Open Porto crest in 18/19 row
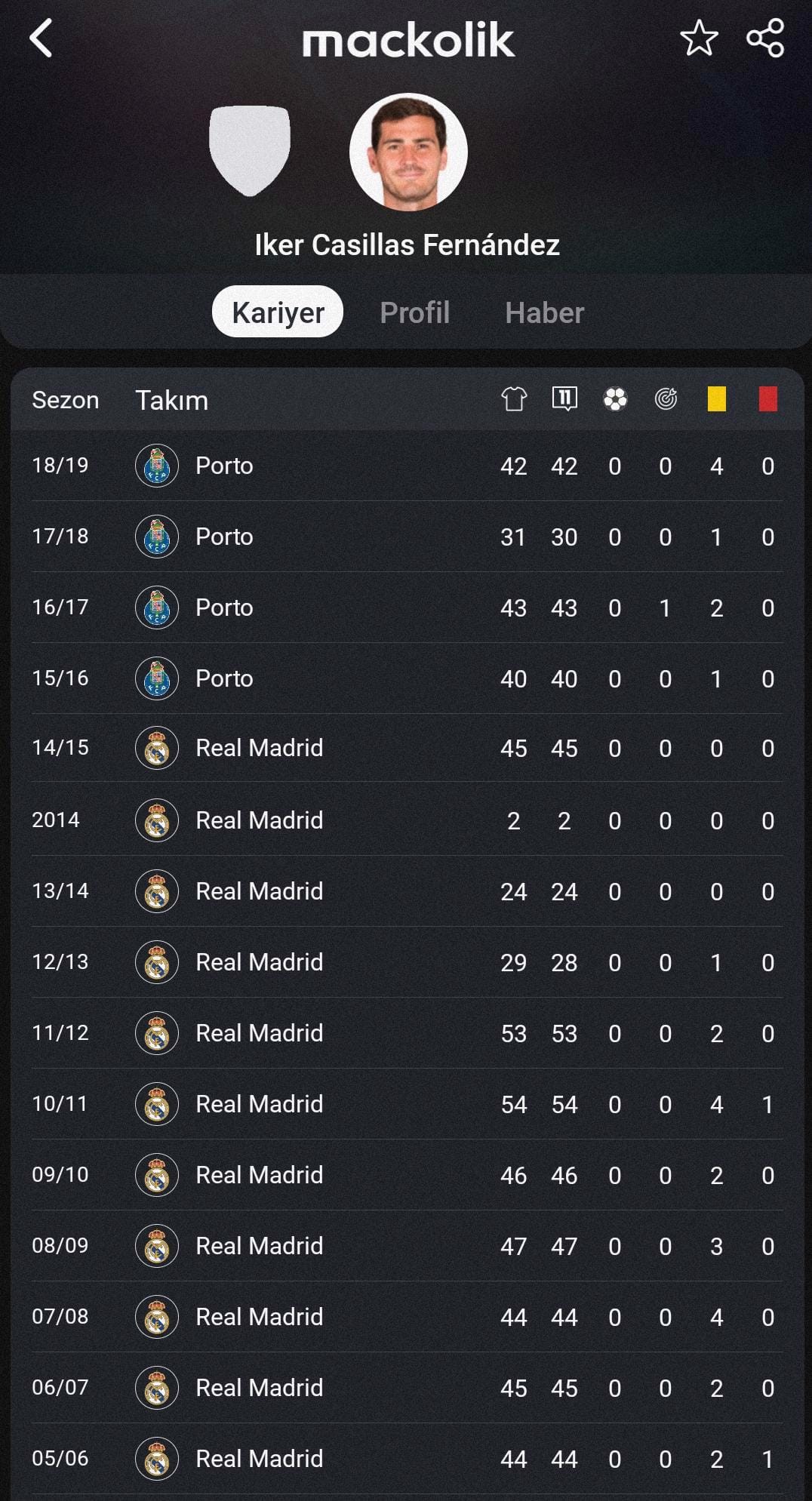 157,466
